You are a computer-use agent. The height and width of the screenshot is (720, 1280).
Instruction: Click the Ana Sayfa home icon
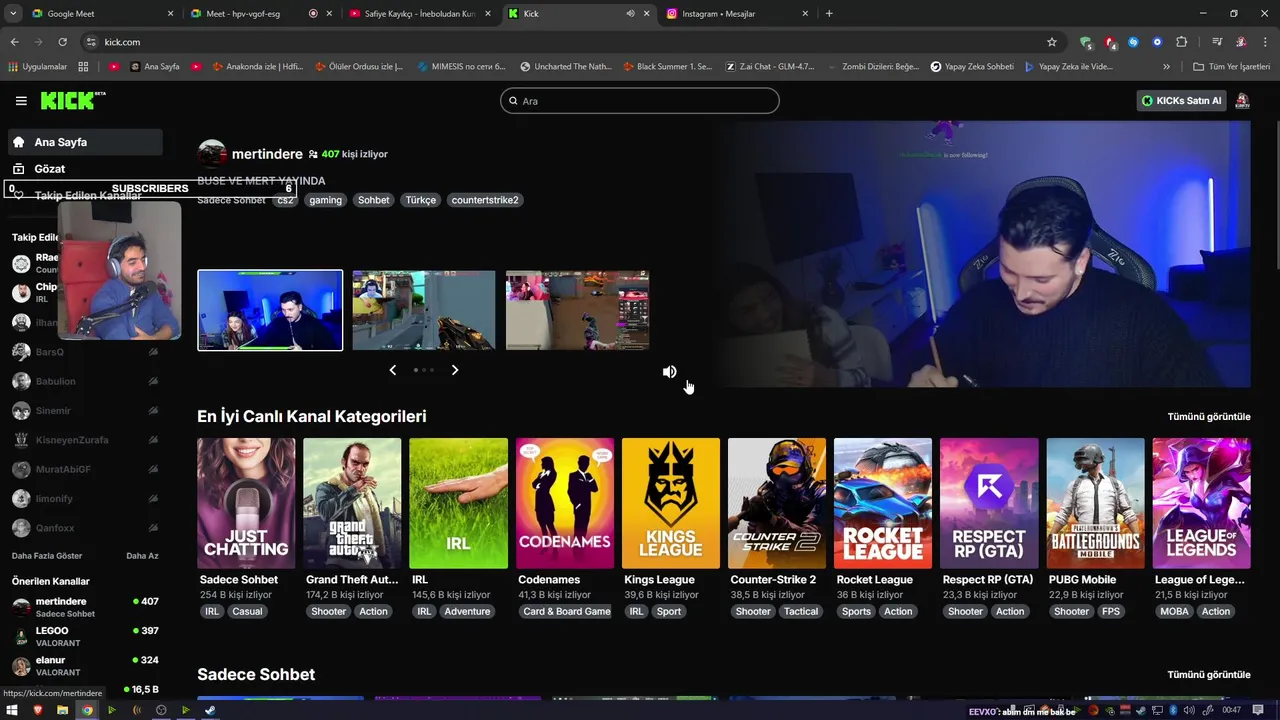pyautogui.click(x=19, y=142)
